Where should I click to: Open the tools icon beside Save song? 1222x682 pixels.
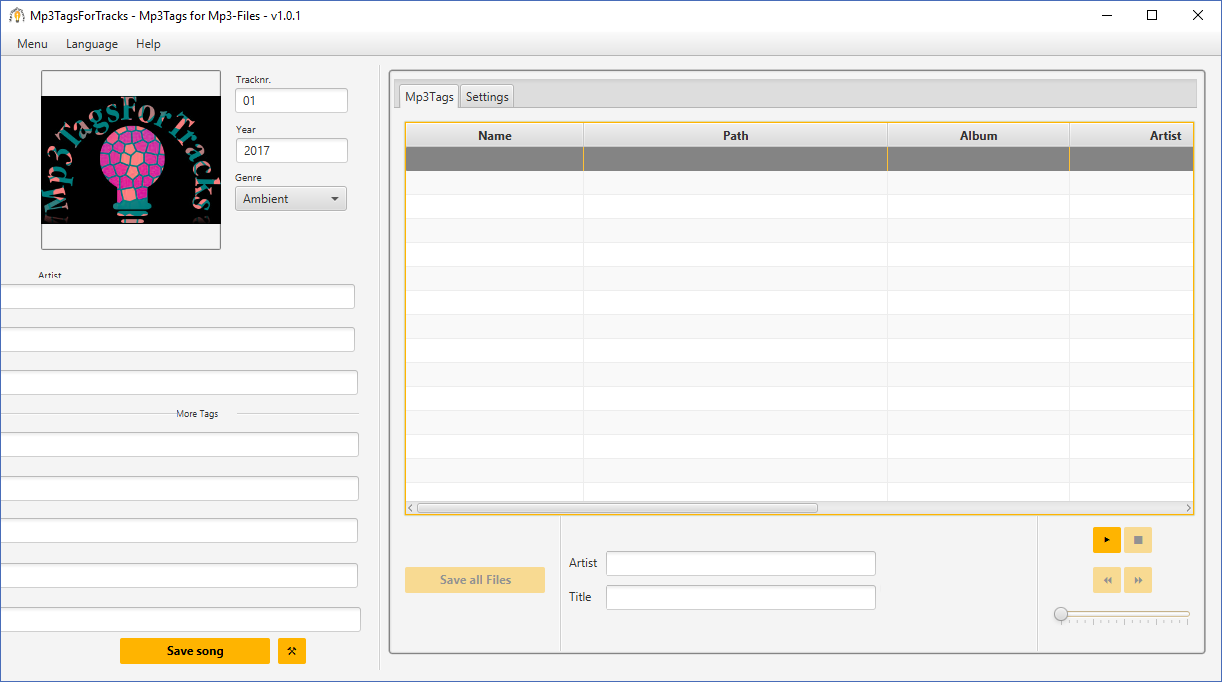coord(292,651)
